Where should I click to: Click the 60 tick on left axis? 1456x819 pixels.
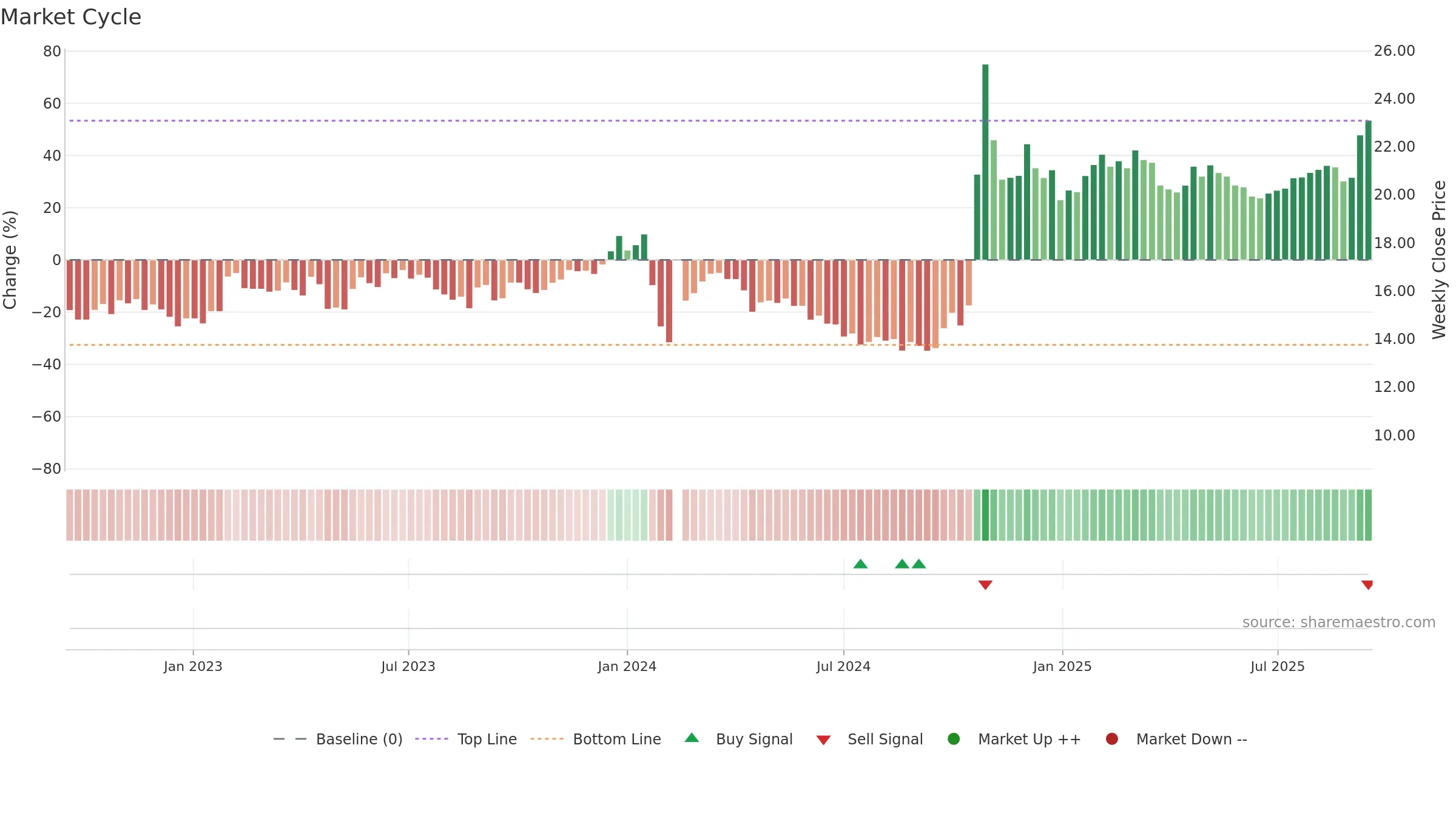[52, 104]
